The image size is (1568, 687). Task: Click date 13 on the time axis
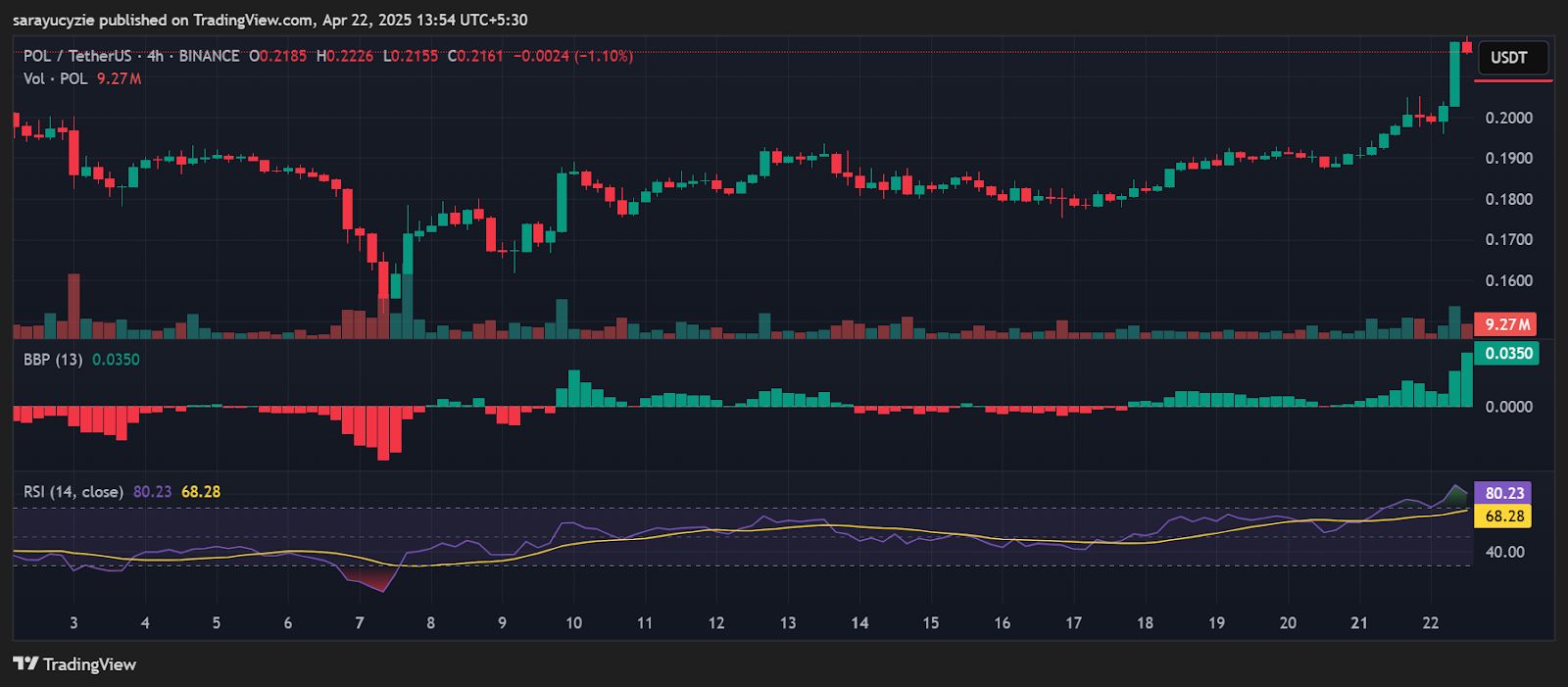click(788, 623)
